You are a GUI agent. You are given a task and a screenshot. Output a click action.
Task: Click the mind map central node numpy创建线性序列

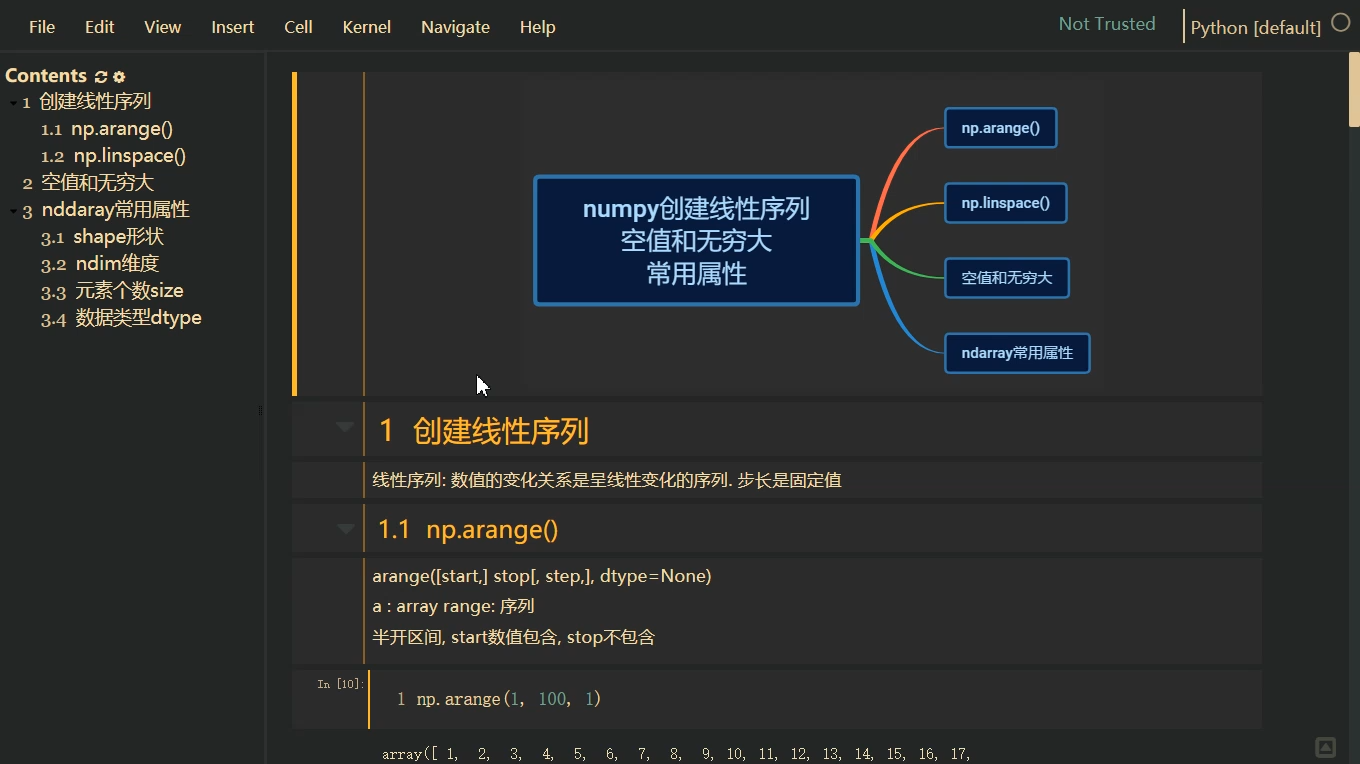(696, 240)
